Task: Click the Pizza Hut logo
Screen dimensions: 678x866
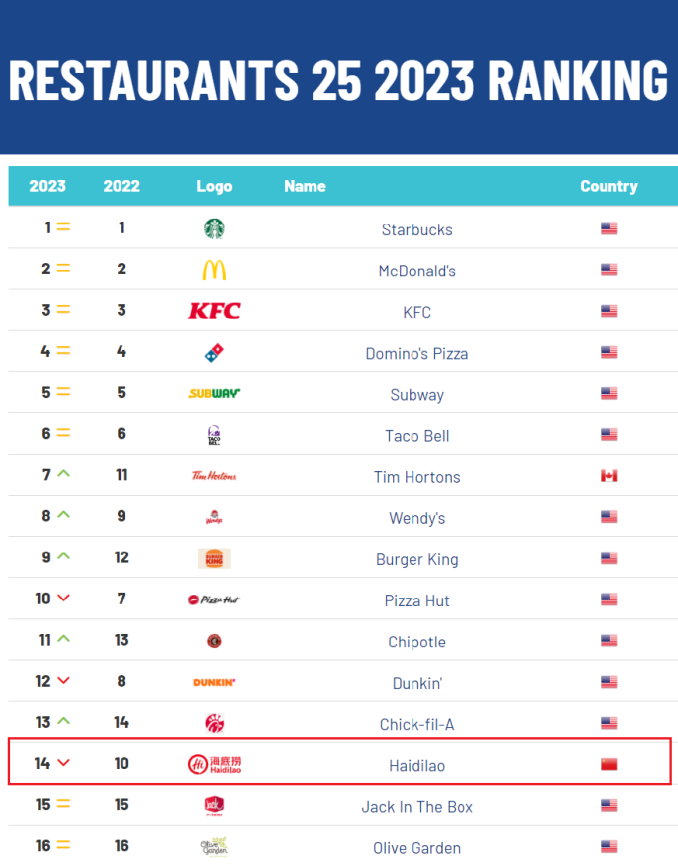Action: (x=214, y=600)
